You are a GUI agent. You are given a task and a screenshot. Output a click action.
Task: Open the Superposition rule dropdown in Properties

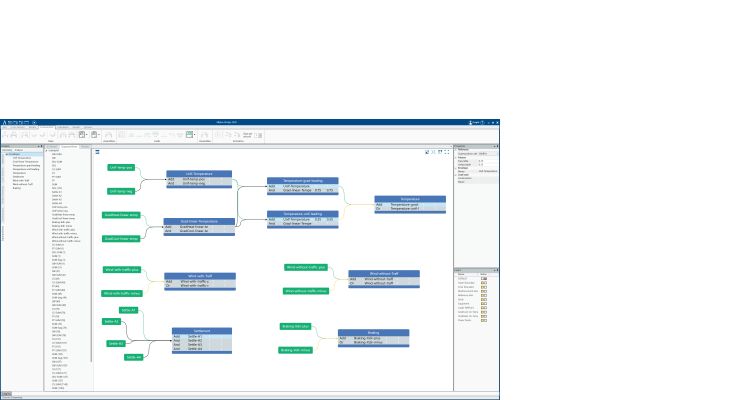pos(488,154)
